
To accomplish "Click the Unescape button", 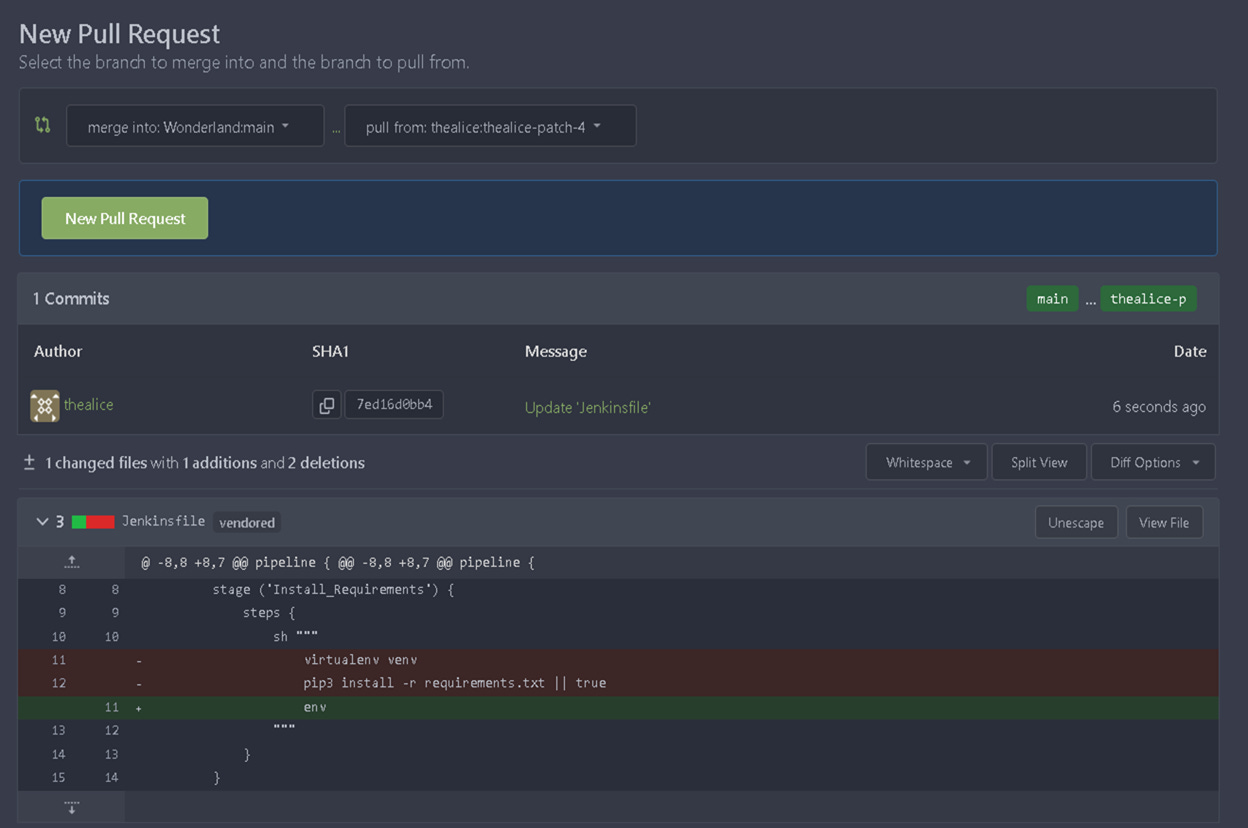I will 1076,522.
